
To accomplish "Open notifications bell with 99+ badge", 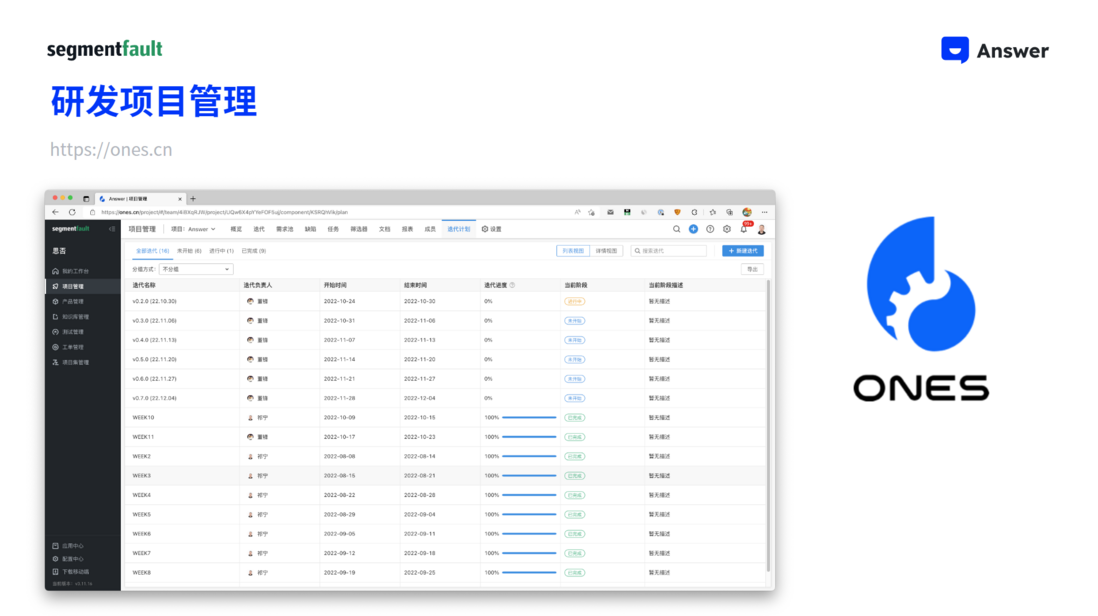I will [x=744, y=228].
